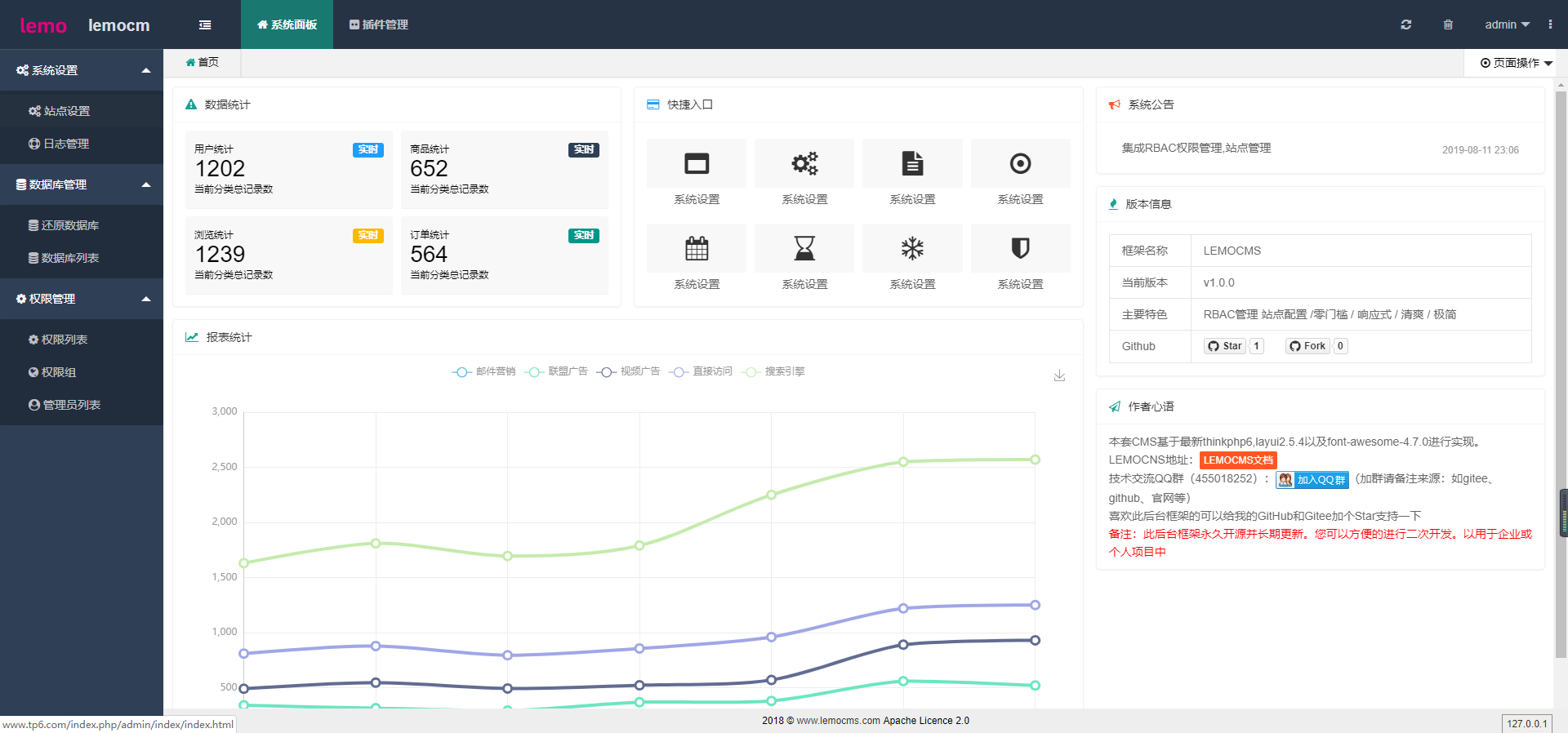1568x733 pixels.
Task: Click the hourglass shortcut icon
Action: 804,248
